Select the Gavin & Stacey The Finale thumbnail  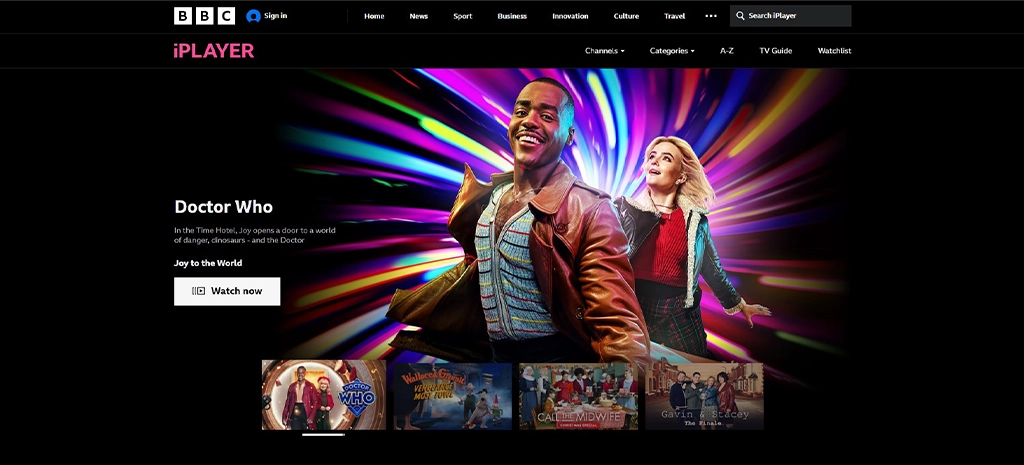click(x=704, y=396)
